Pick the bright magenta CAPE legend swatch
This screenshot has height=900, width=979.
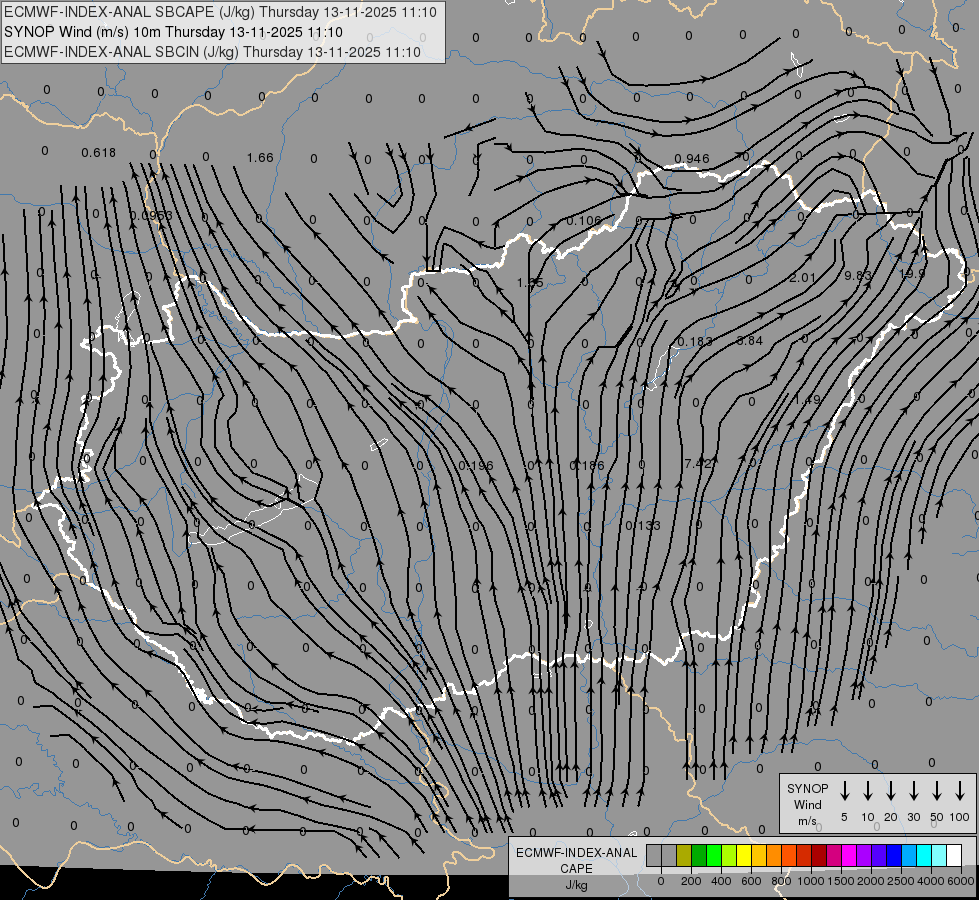click(849, 855)
